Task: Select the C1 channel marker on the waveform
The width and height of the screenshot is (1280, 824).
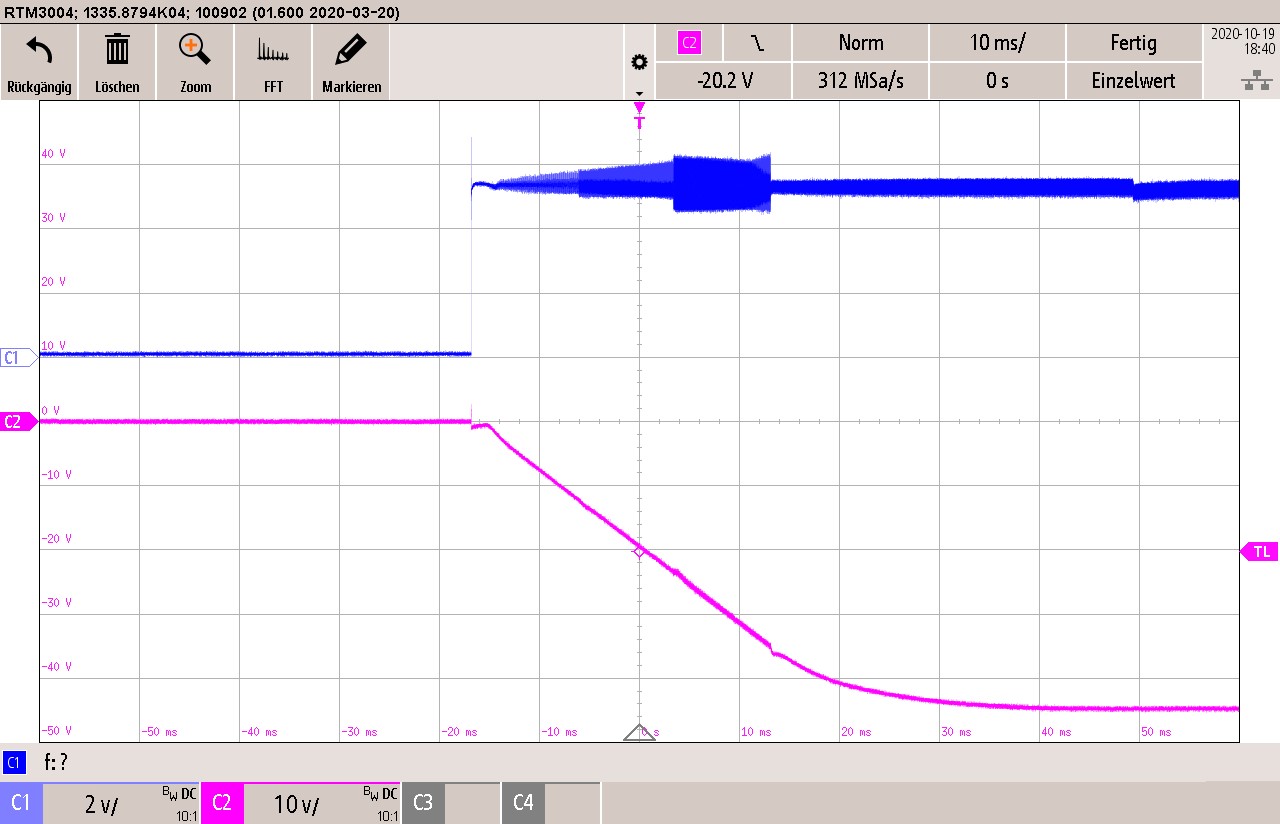Action: click(17, 357)
